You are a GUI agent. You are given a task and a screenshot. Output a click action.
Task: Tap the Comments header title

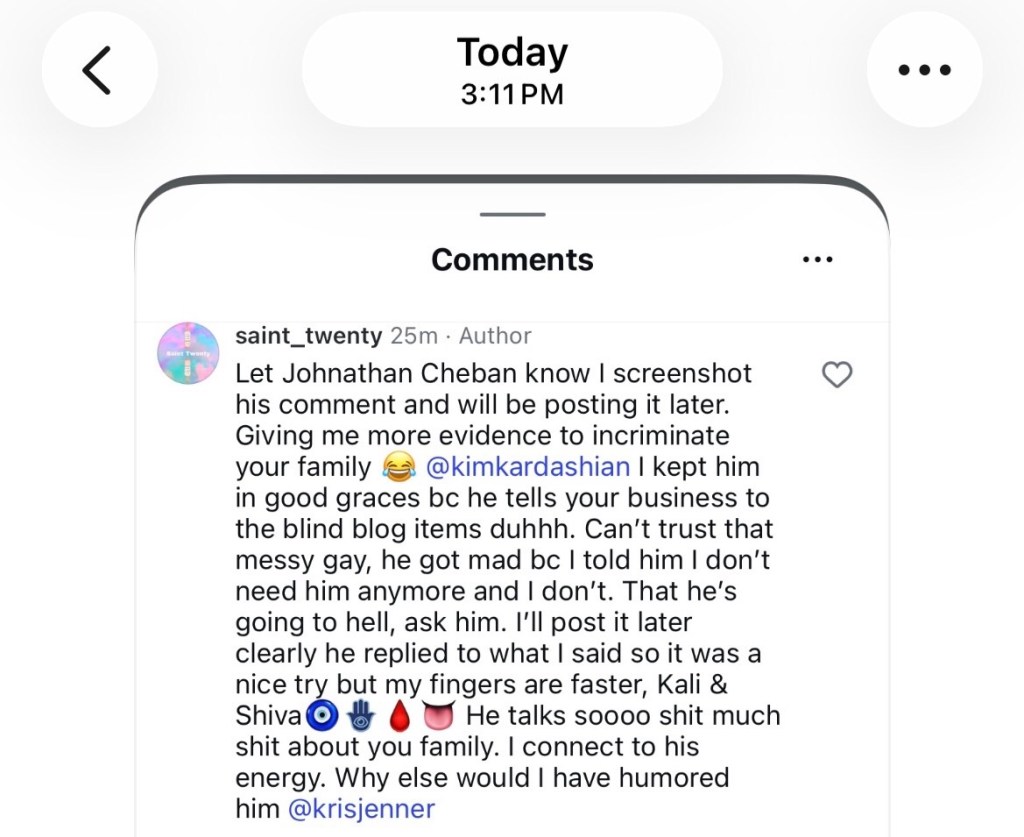(512, 260)
